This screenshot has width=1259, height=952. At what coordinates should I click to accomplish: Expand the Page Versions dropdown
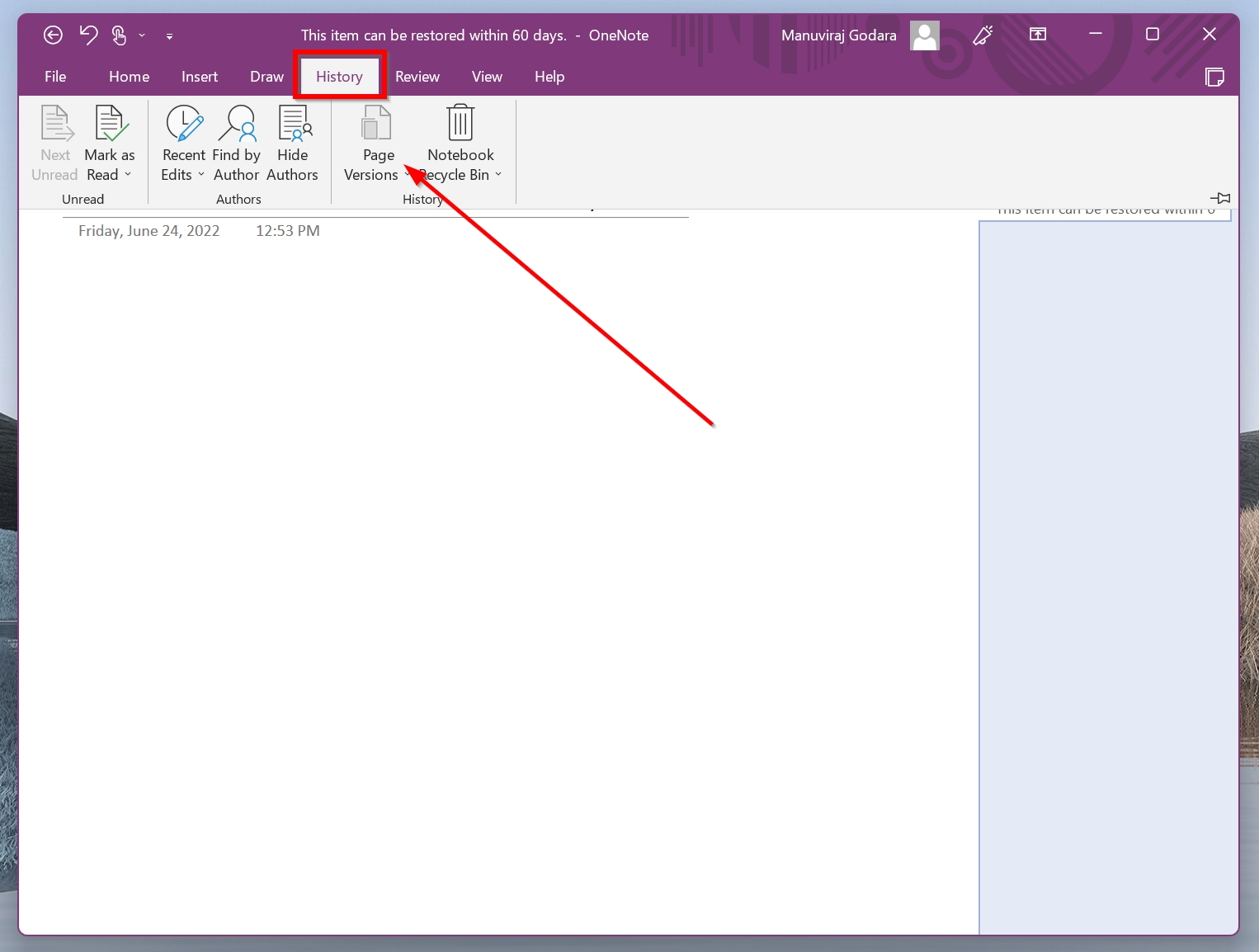pyautogui.click(x=406, y=175)
